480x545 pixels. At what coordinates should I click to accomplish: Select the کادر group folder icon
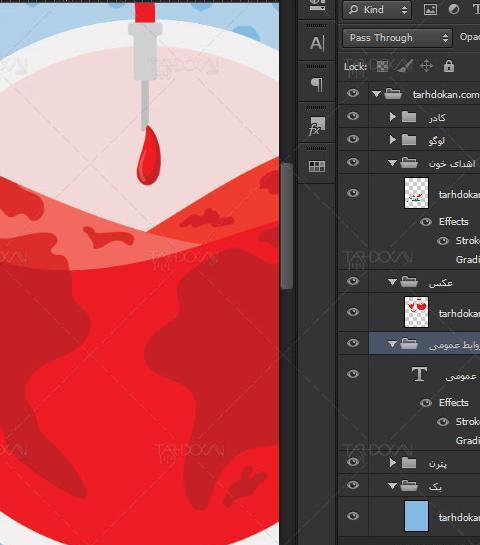[409, 117]
